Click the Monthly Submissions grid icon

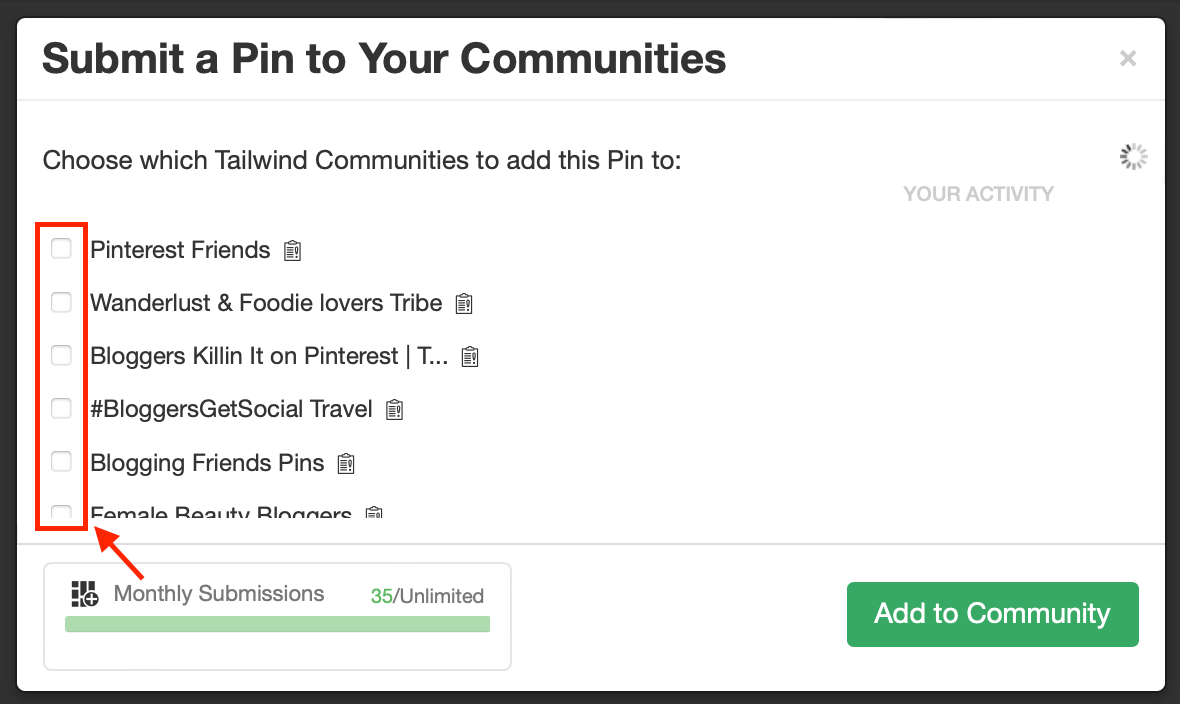coord(85,594)
